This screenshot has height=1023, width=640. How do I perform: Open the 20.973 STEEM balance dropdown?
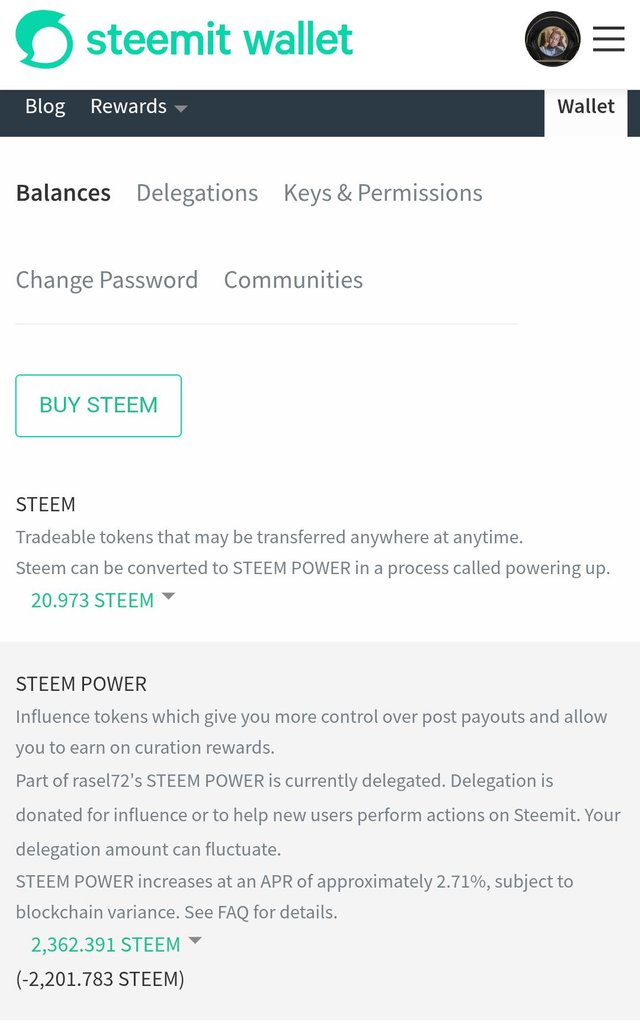[x=103, y=600]
